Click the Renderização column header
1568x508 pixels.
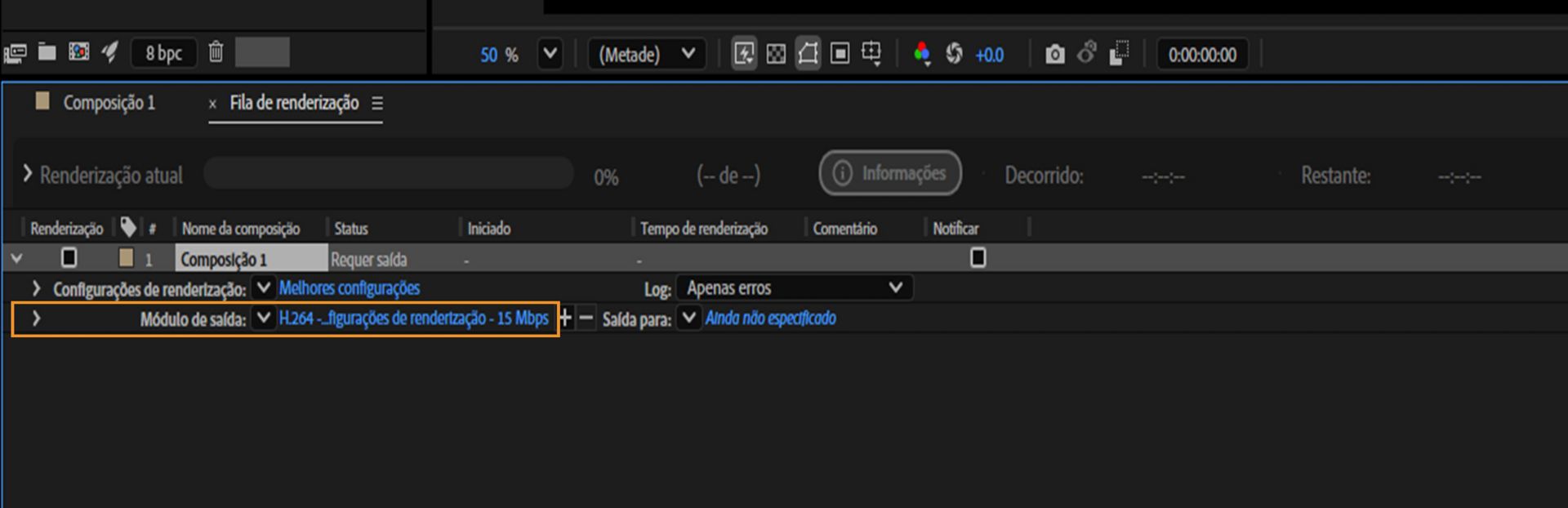pos(66,229)
